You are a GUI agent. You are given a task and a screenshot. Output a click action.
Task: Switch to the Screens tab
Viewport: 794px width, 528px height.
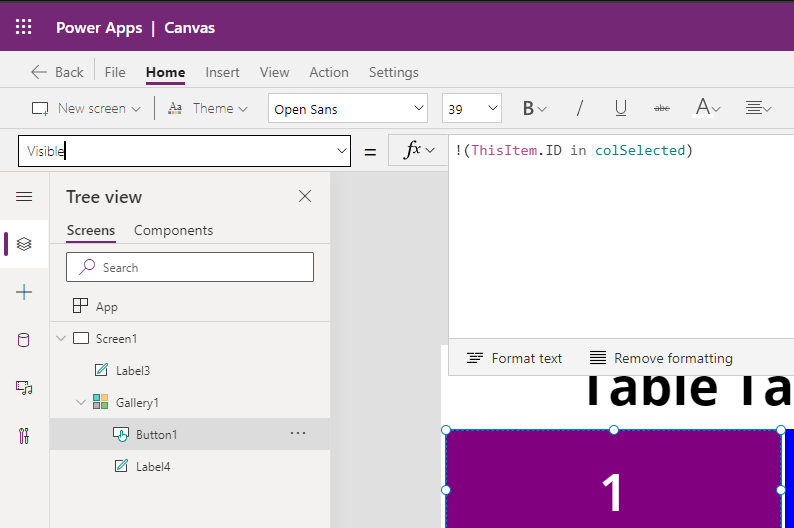tap(91, 230)
